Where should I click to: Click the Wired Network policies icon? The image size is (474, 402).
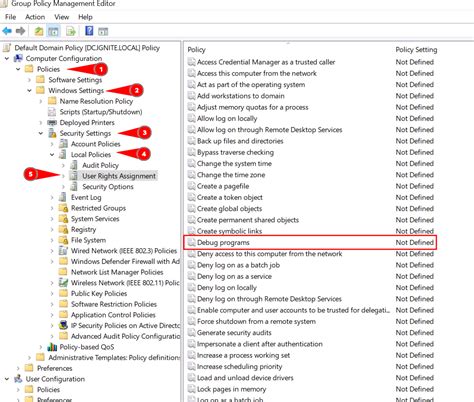coord(63,251)
